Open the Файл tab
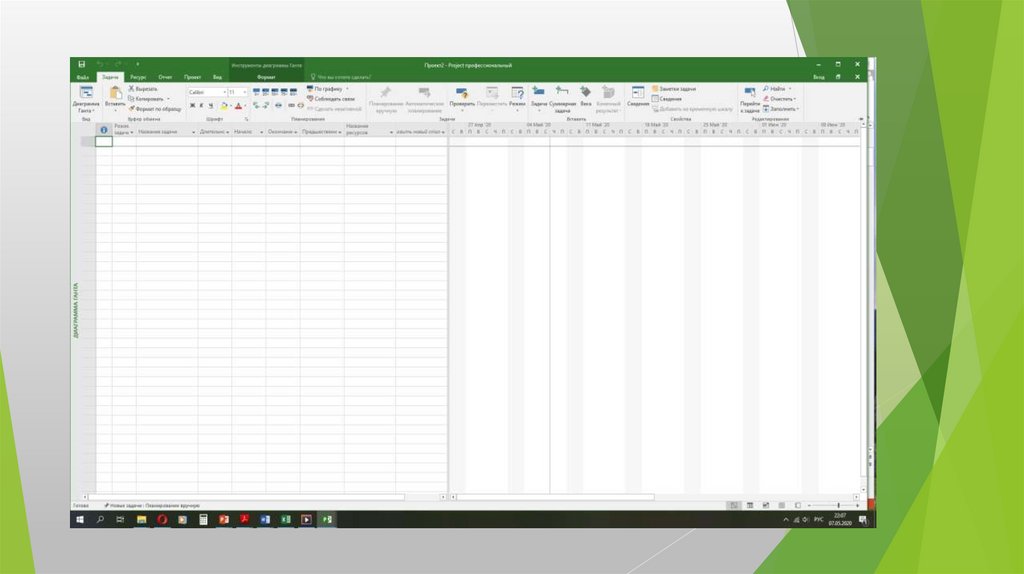The height and width of the screenshot is (574, 1024). tap(83, 77)
